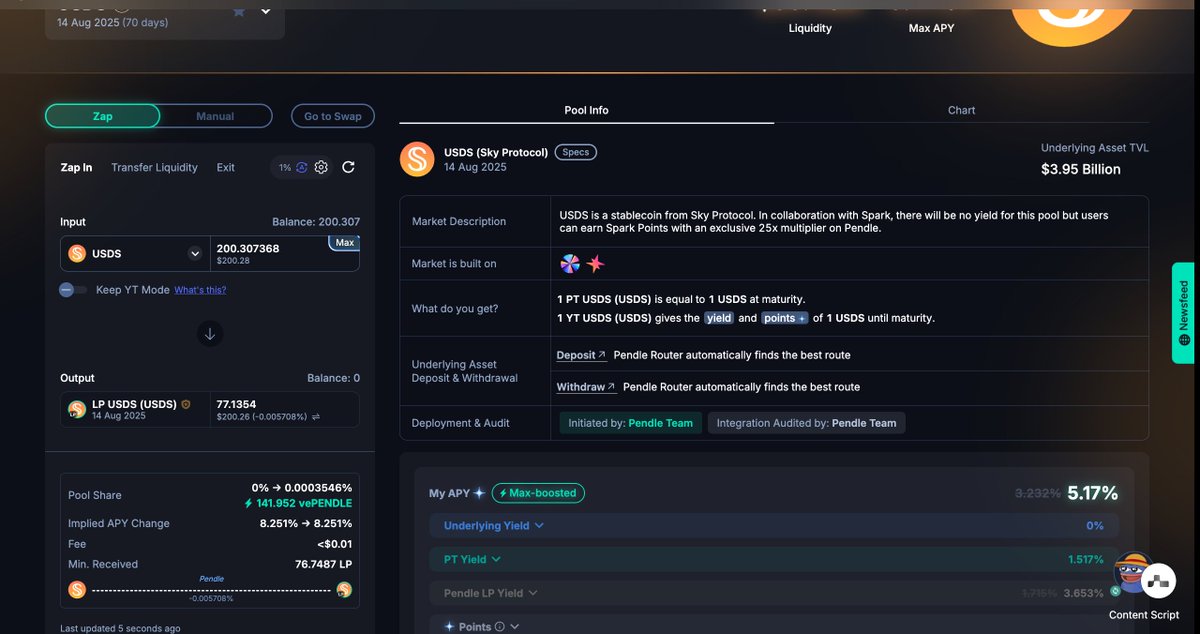1200x634 pixels.
Task: Click the 'Balance: 200.307' text
Action: (316, 222)
